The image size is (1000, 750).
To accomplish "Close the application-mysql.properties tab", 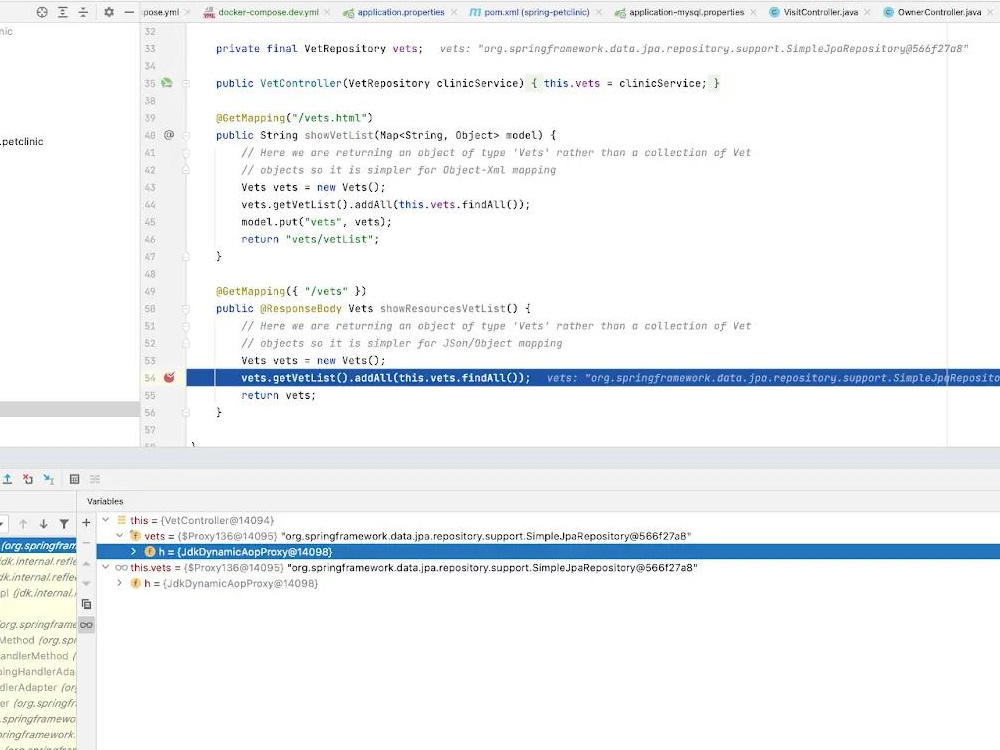I will coord(753,12).
